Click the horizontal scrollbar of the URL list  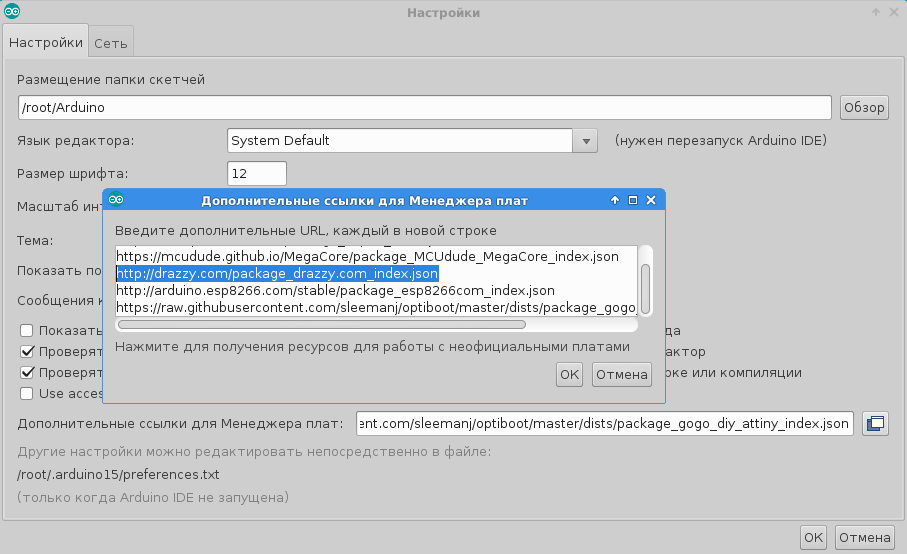(x=320, y=324)
